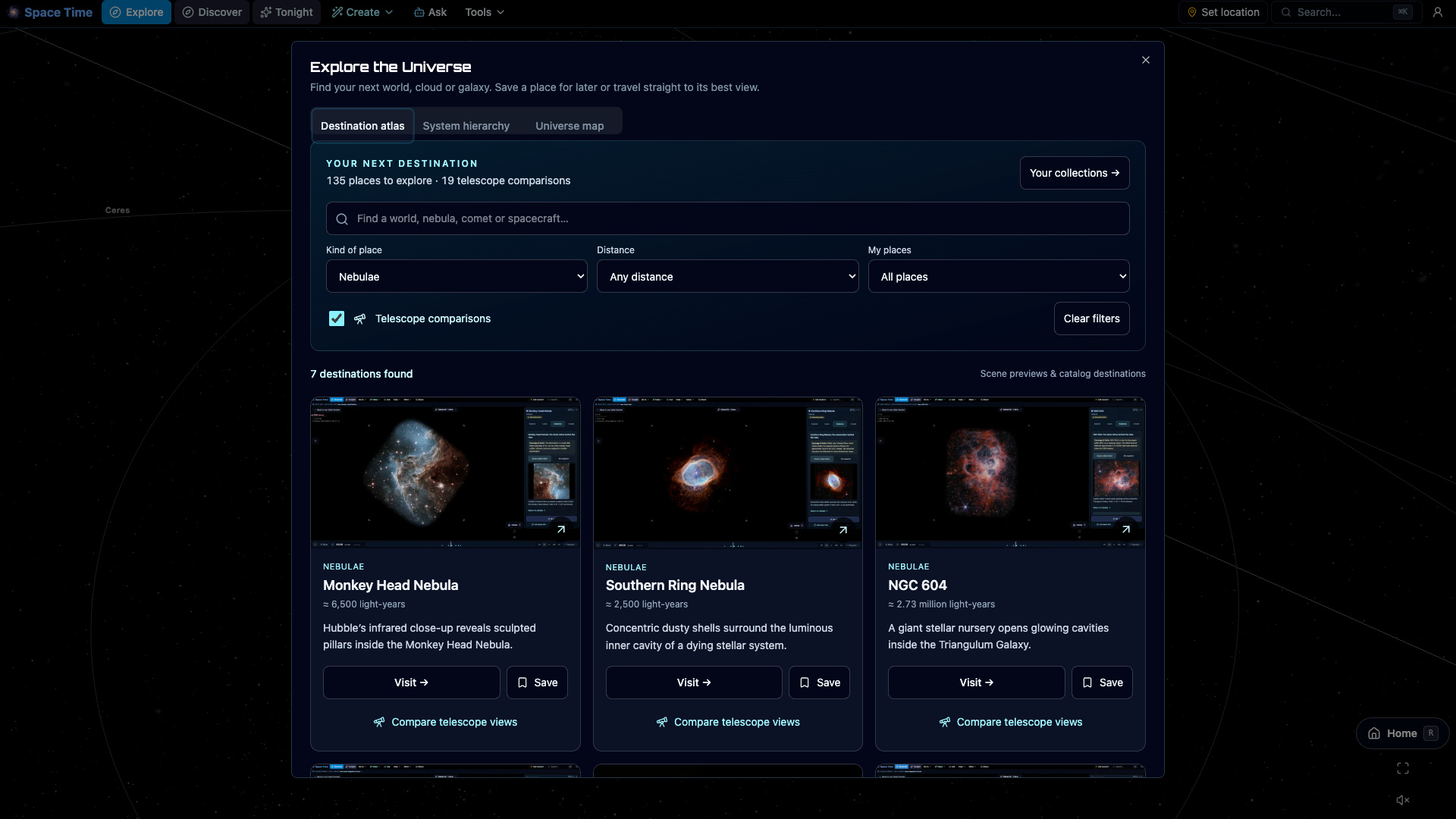Focus the top bar Search field
Image resolution: width=1456 pixels, height=819 pixels.
pos(1346,12)
